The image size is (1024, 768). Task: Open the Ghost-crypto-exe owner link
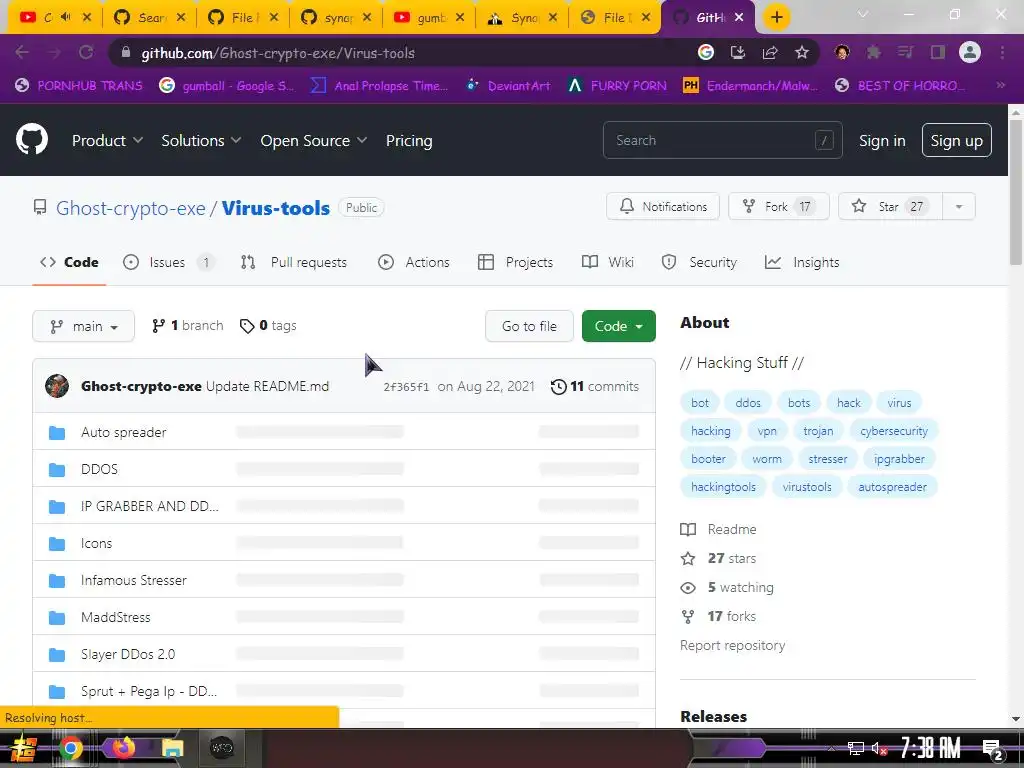coord(131,208)
